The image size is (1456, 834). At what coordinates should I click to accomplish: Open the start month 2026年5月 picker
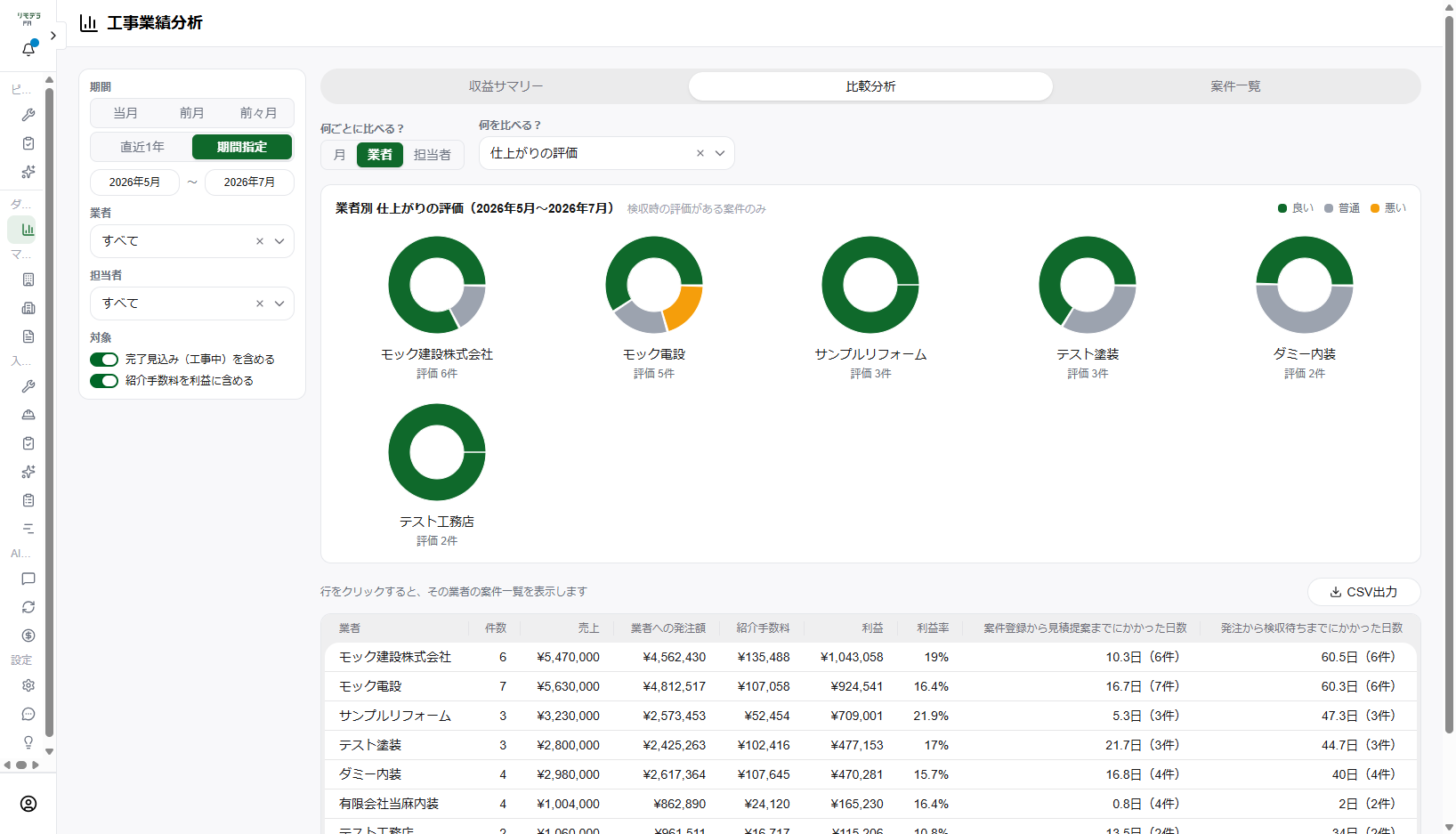point(135,182)
